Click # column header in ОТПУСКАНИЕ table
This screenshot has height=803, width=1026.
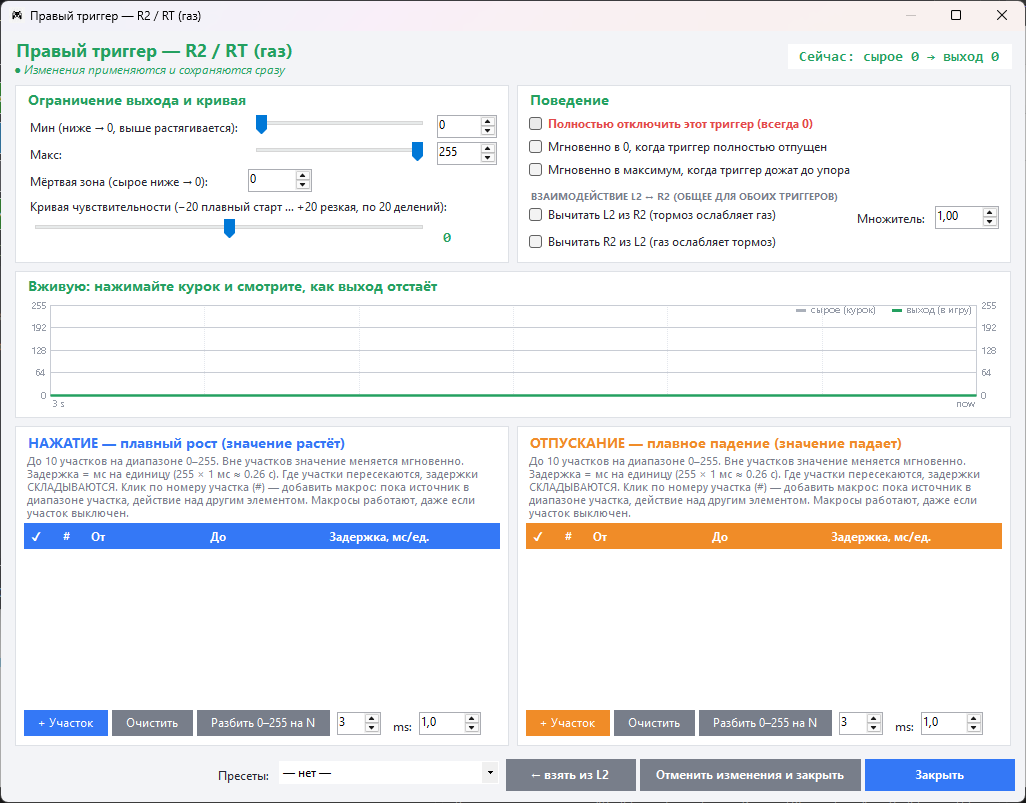click(x=568, y=536)
